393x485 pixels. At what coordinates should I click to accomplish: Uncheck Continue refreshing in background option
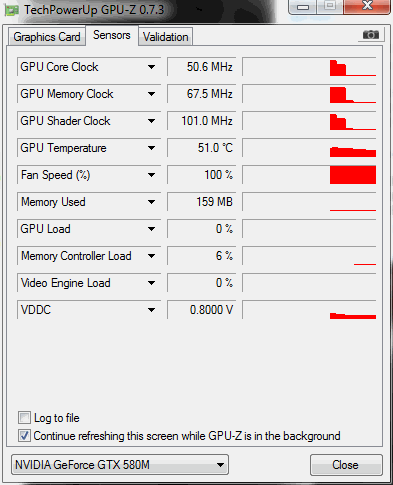(24, 436)
